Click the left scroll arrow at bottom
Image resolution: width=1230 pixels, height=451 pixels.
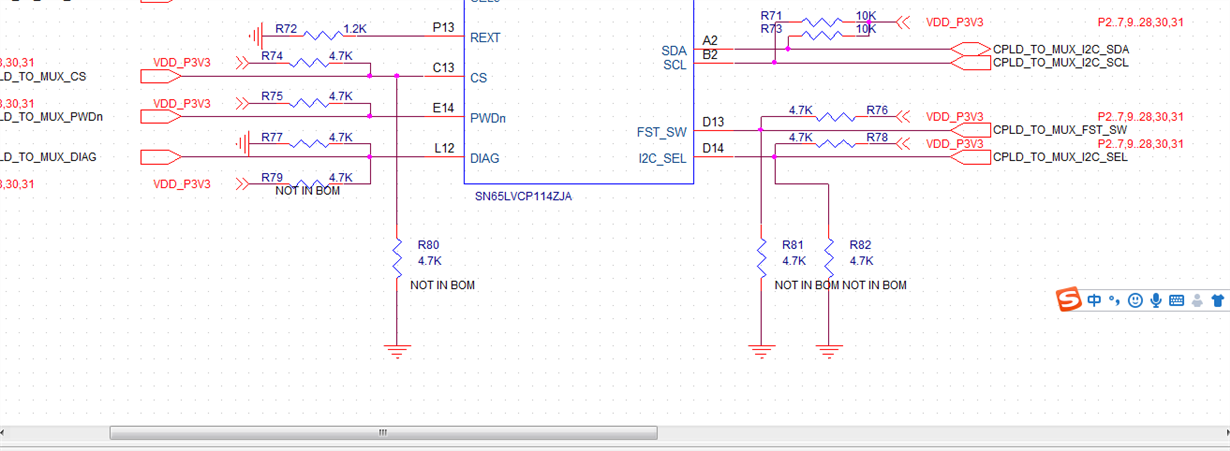coord(6,433)
